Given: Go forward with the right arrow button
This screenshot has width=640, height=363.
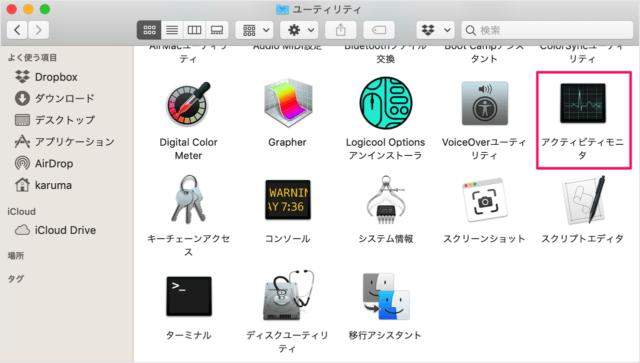Looking at the screenshot, I should (x=38, y=30).
